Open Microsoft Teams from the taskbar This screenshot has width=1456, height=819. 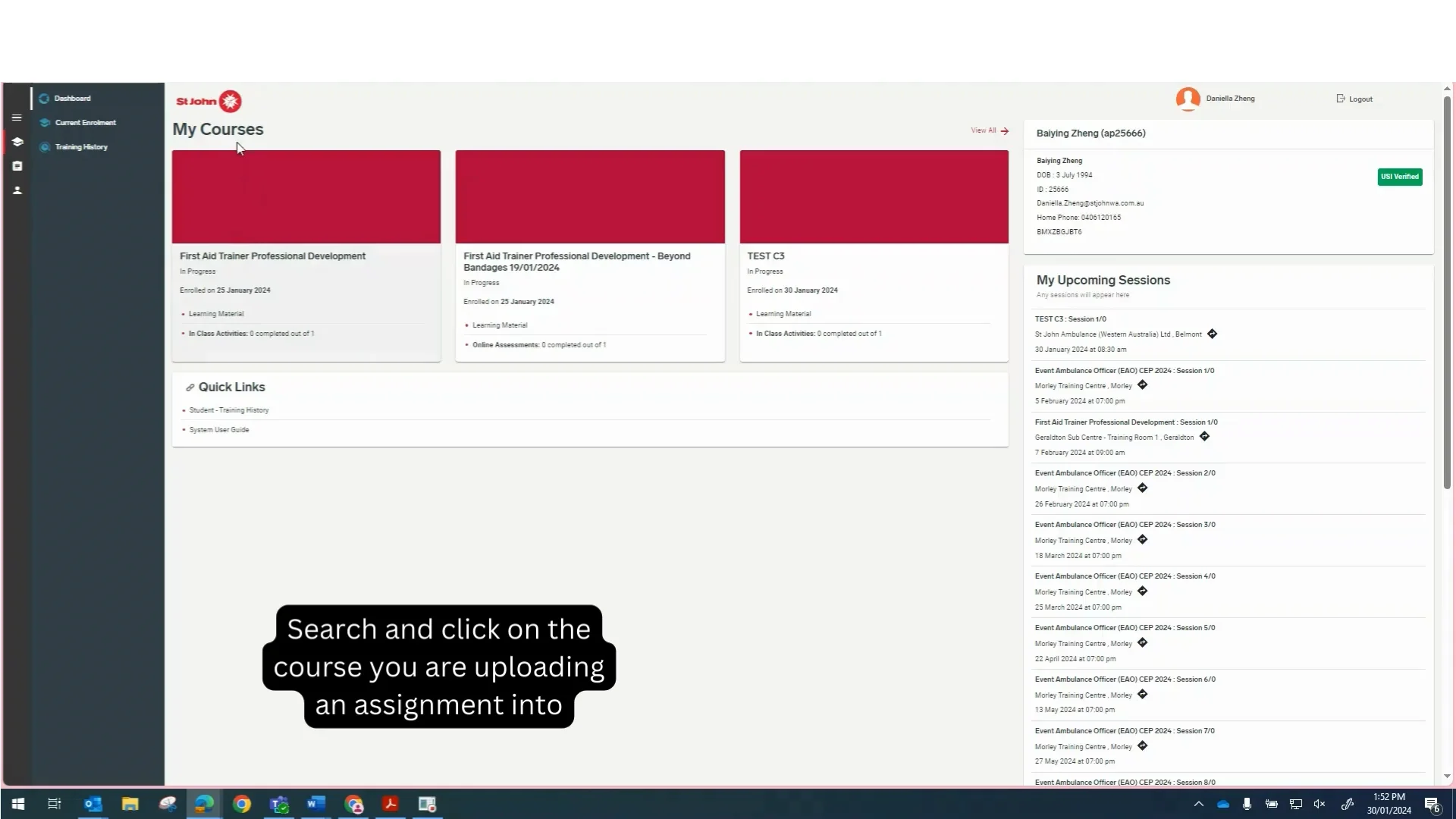pyautogui.click(x=278, y=804)
